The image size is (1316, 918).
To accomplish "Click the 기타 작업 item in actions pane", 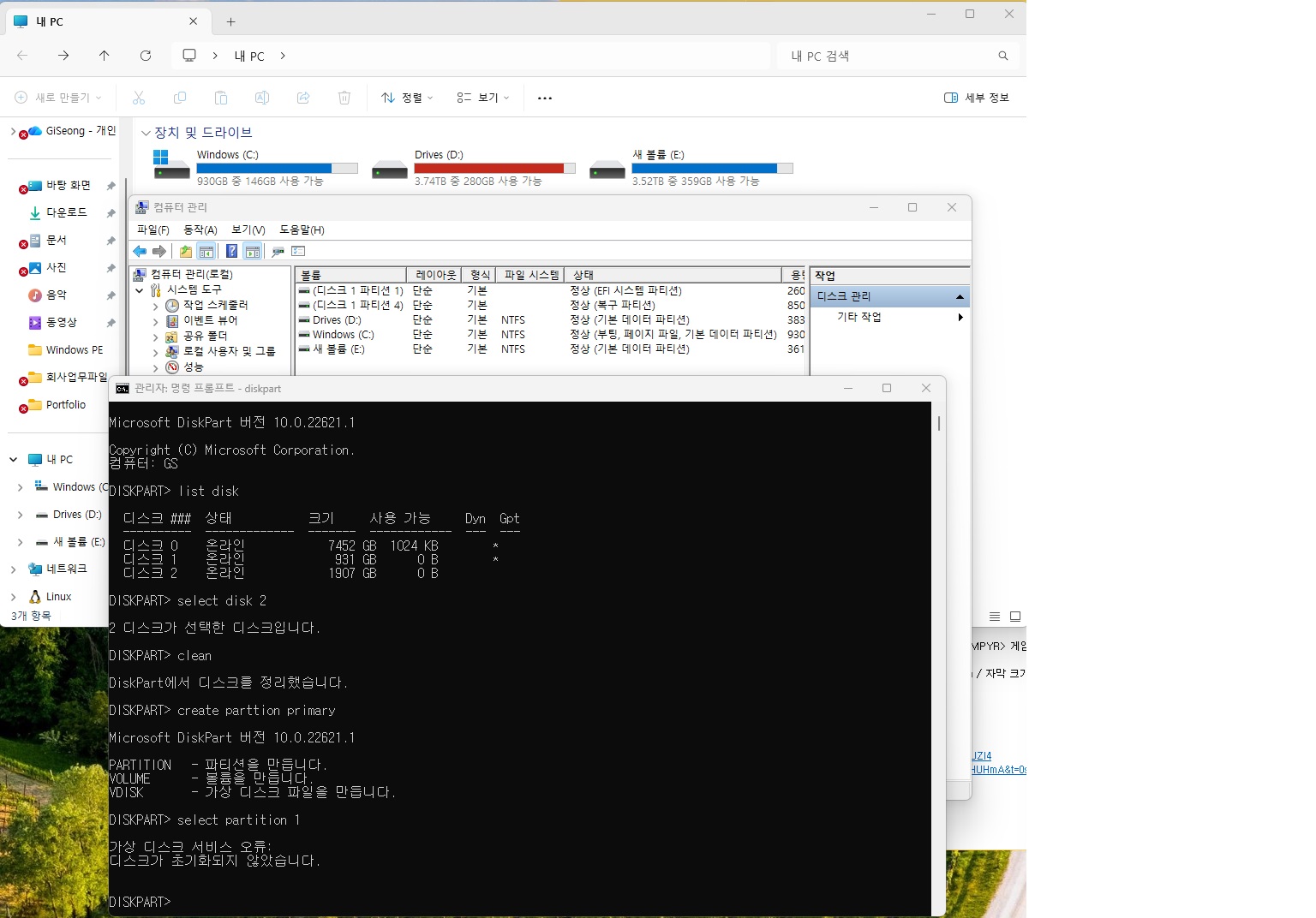I will click(859, 317).
